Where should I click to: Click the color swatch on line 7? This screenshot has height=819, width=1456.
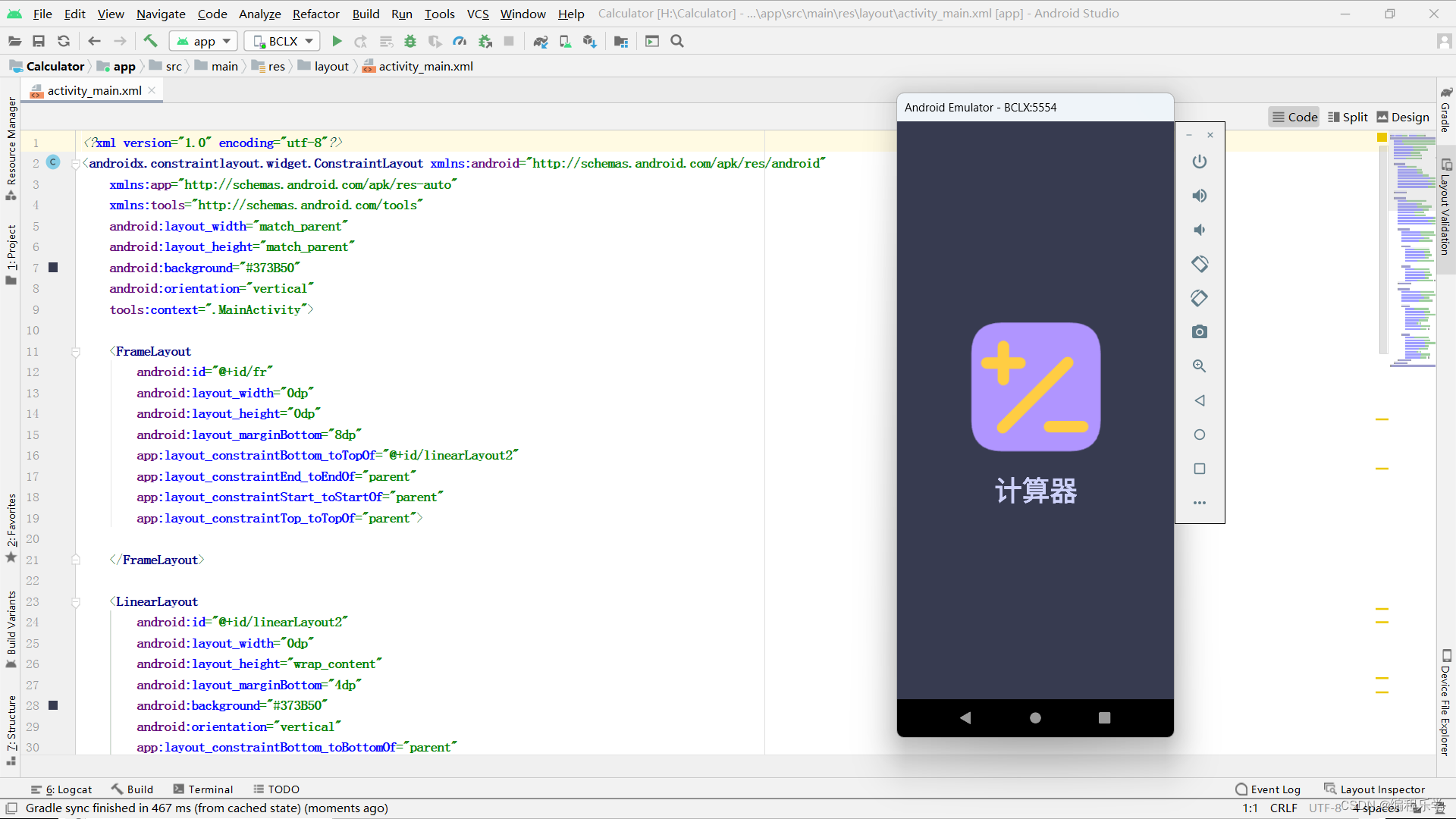pyautogui.click(x=53, y=268)
